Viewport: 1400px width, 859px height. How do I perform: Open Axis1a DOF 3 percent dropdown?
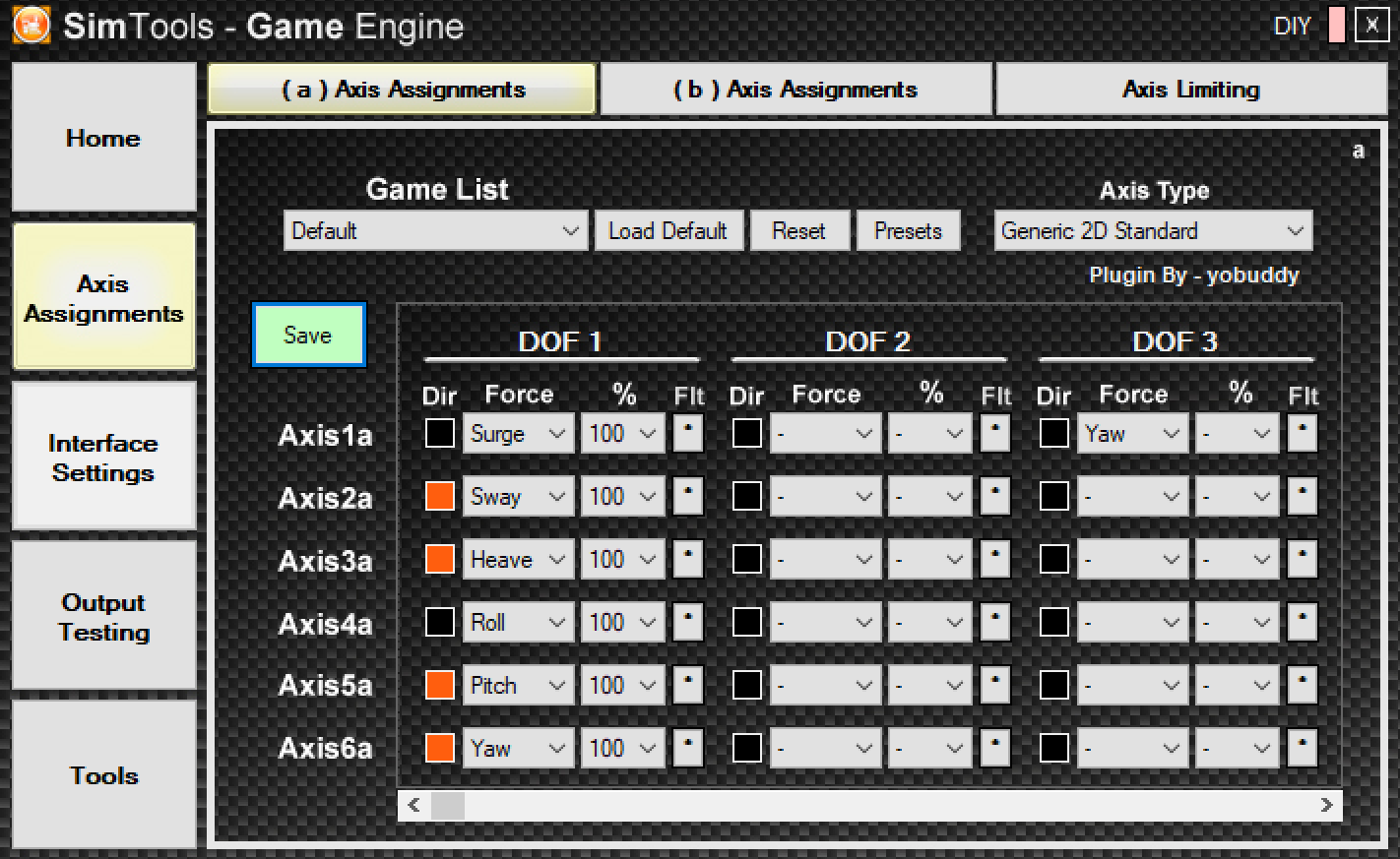(1238, 433)
